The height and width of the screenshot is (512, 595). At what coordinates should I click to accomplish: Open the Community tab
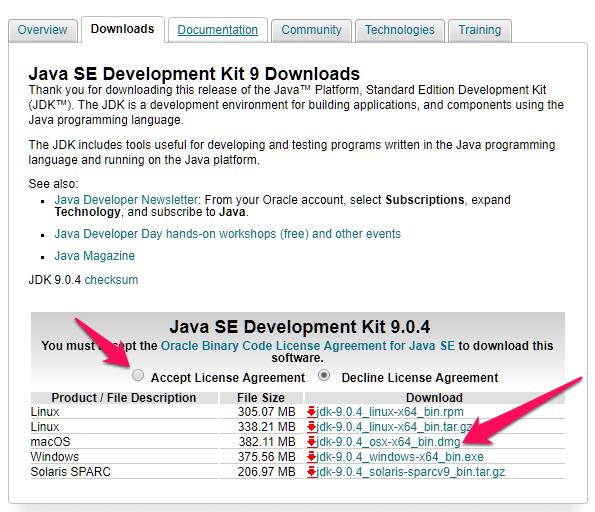point(312,30)
